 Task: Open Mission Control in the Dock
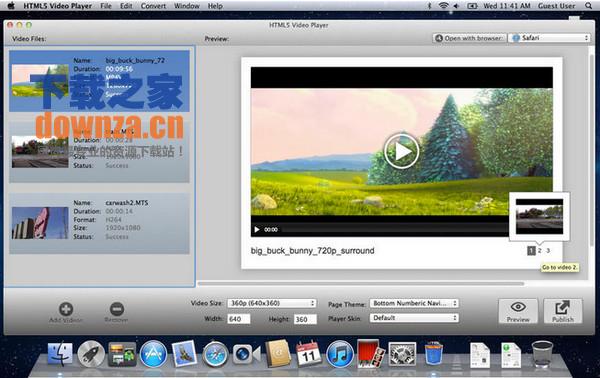pyautogui.click(x=122, y=354)
